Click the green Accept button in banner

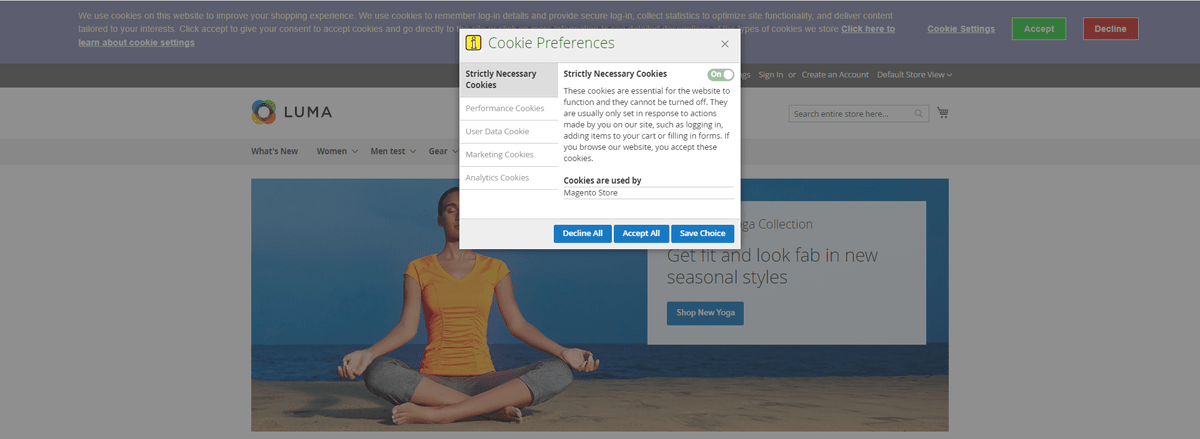pyautogui.click(x=1038, y=29)
